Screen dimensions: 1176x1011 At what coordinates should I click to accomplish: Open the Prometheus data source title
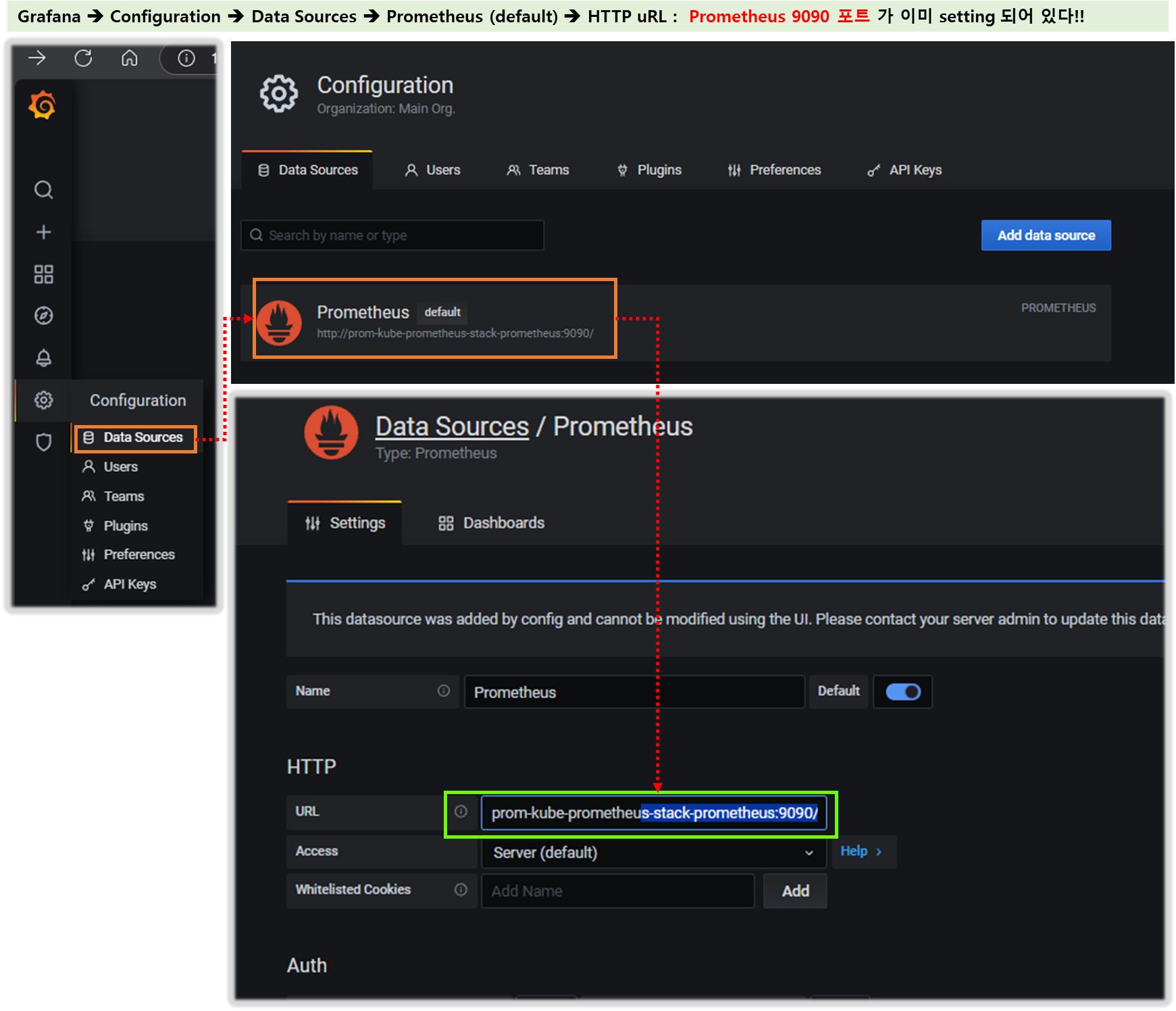(x=363, y=312)
